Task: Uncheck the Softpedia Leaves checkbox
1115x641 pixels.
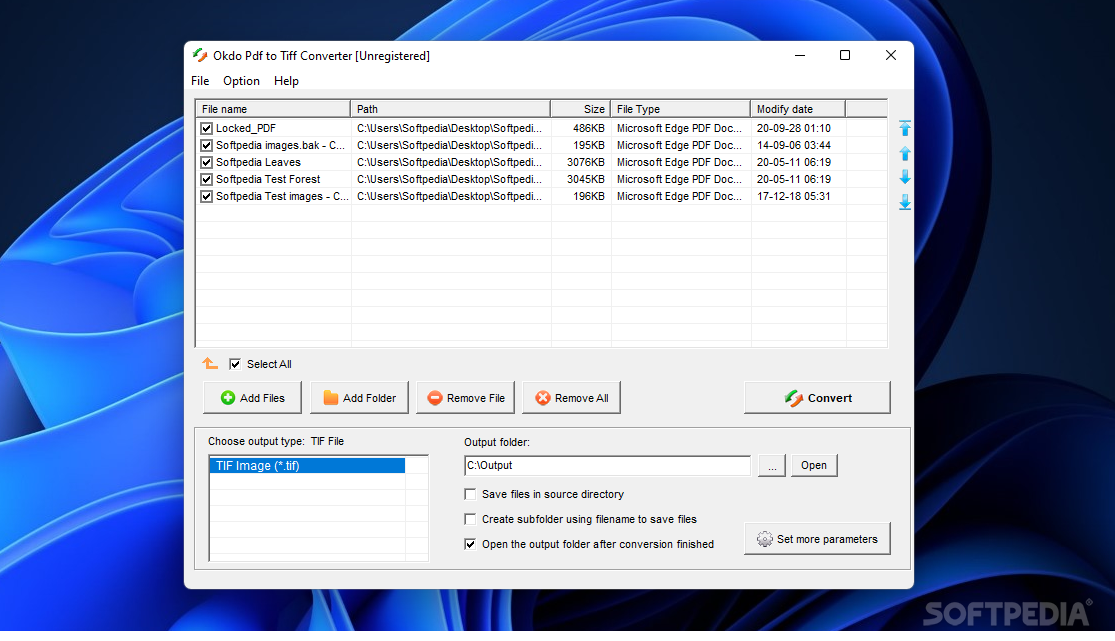Action: (206, 162)
